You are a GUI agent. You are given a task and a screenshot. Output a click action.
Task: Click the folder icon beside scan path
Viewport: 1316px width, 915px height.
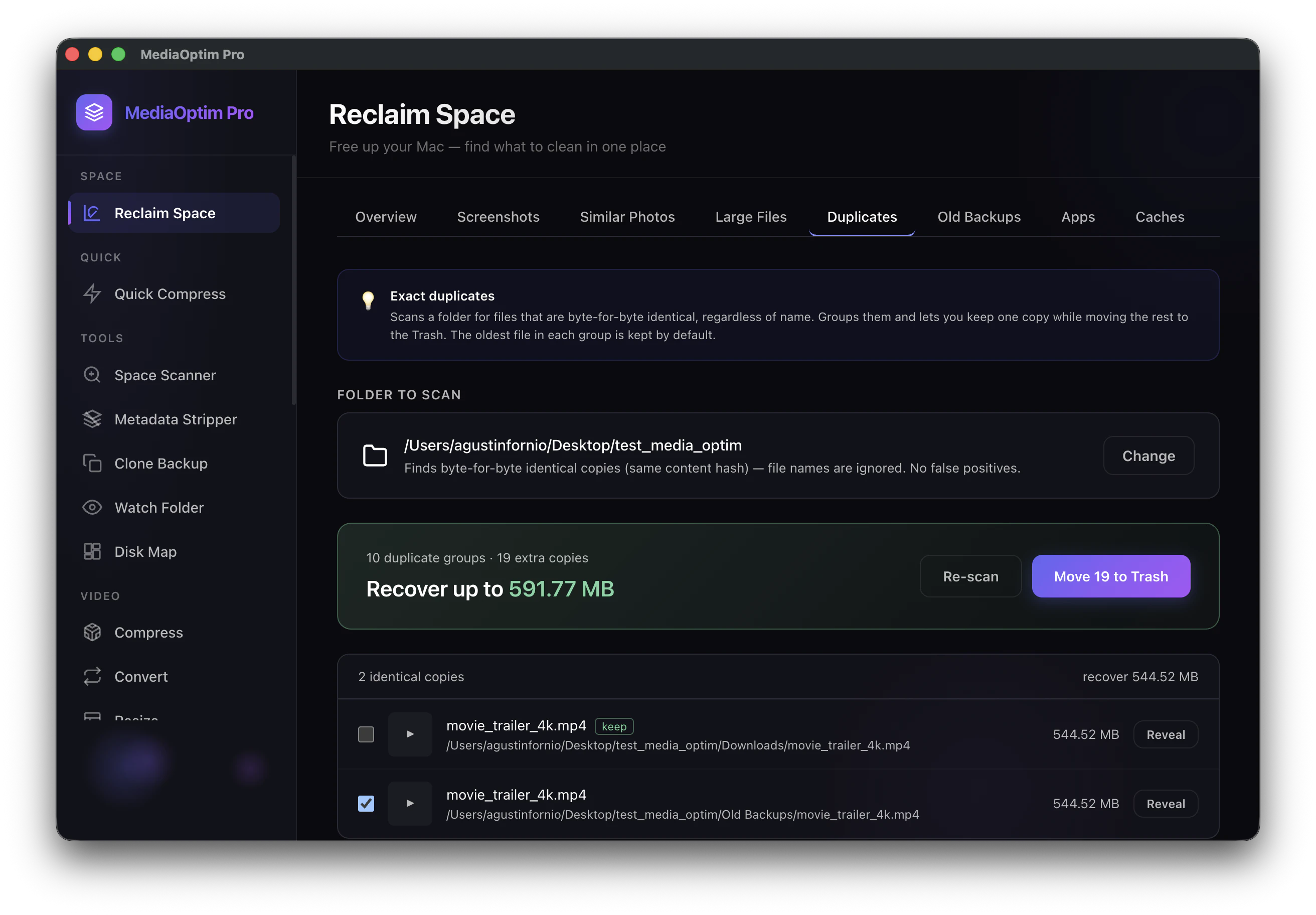[x=375, y=456]
